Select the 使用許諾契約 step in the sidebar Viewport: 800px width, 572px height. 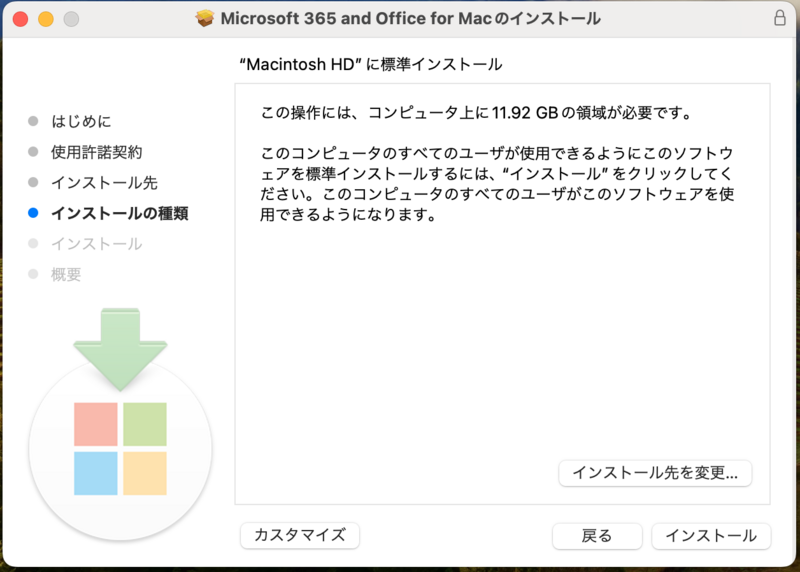[x=96, y=152]
